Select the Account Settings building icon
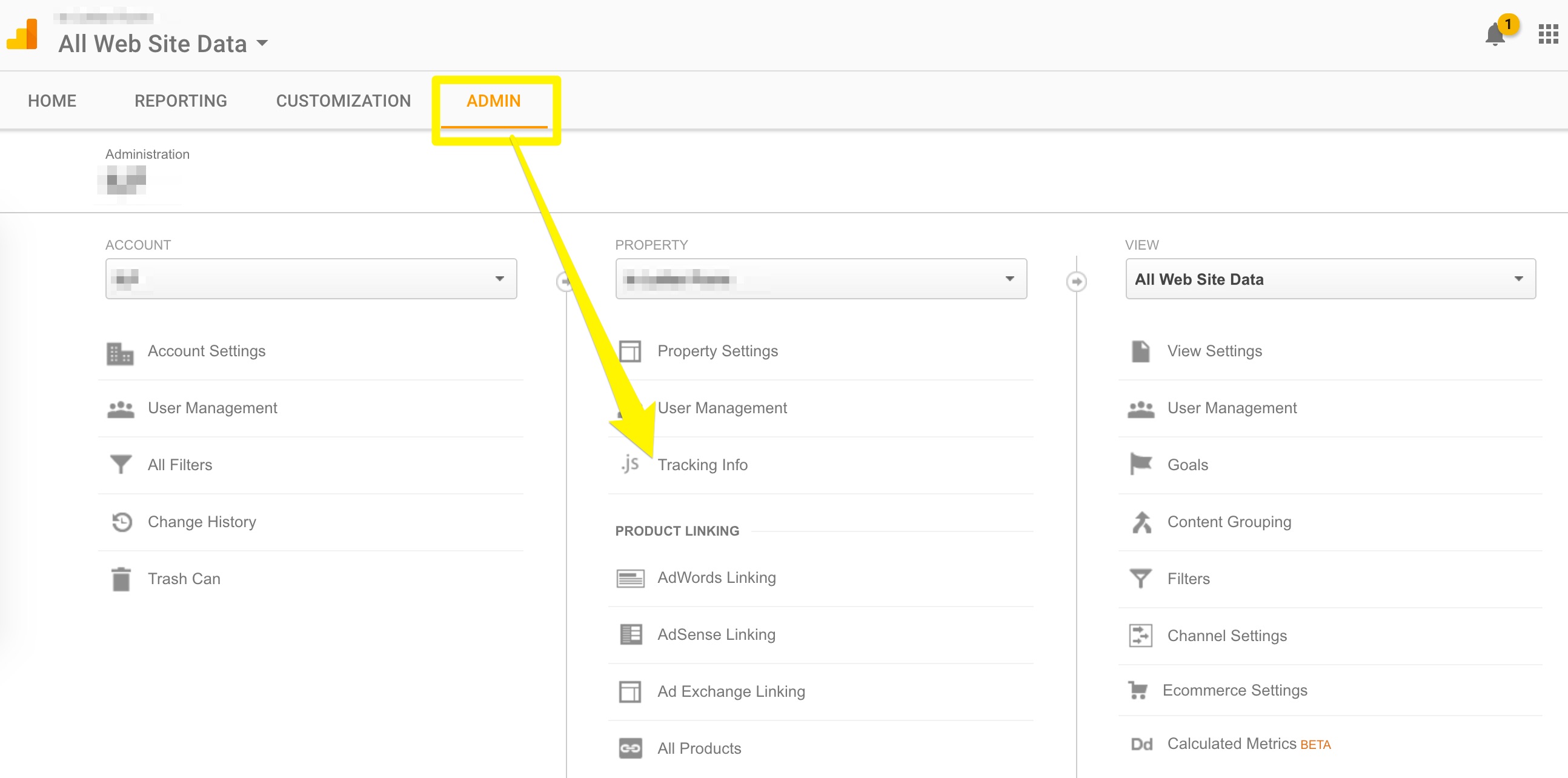Screen dimensions: 1568x778 tap(121, 351)
